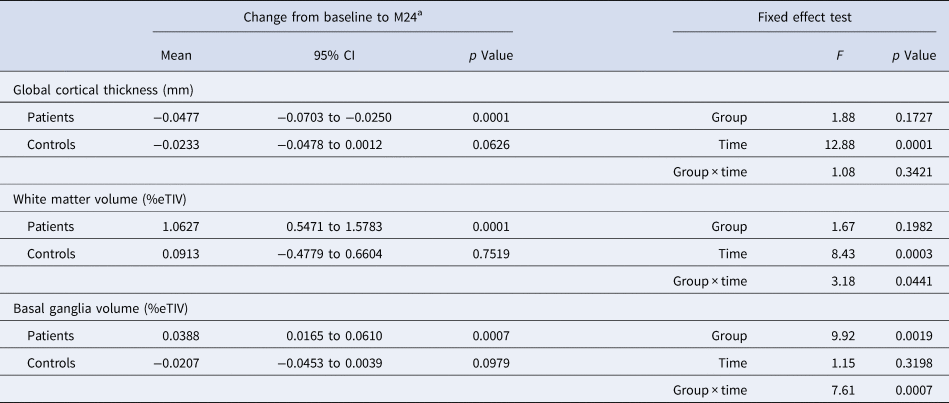Select the interval "−0.0453 to 0.0039"
The image size is (949, 403).
(330, 363)
